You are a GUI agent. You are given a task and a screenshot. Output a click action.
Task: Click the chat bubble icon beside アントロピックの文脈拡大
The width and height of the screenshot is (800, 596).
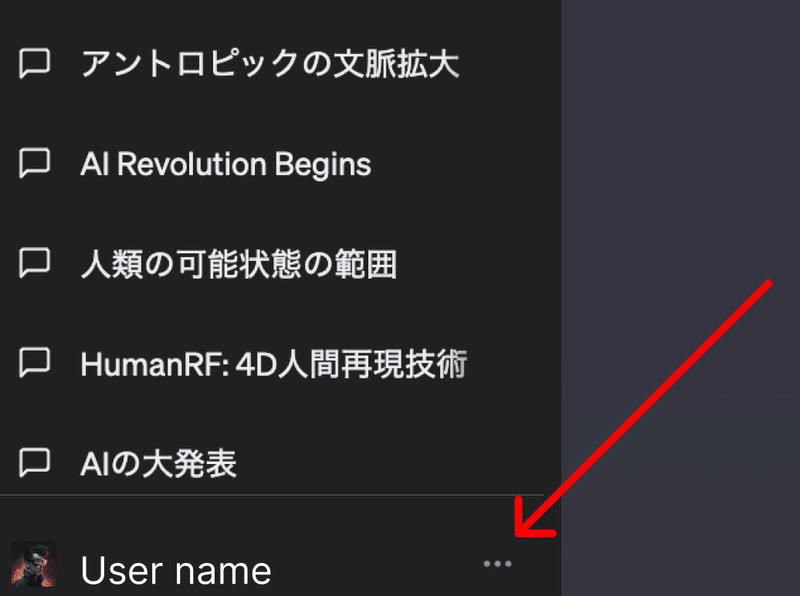point(35,64)
